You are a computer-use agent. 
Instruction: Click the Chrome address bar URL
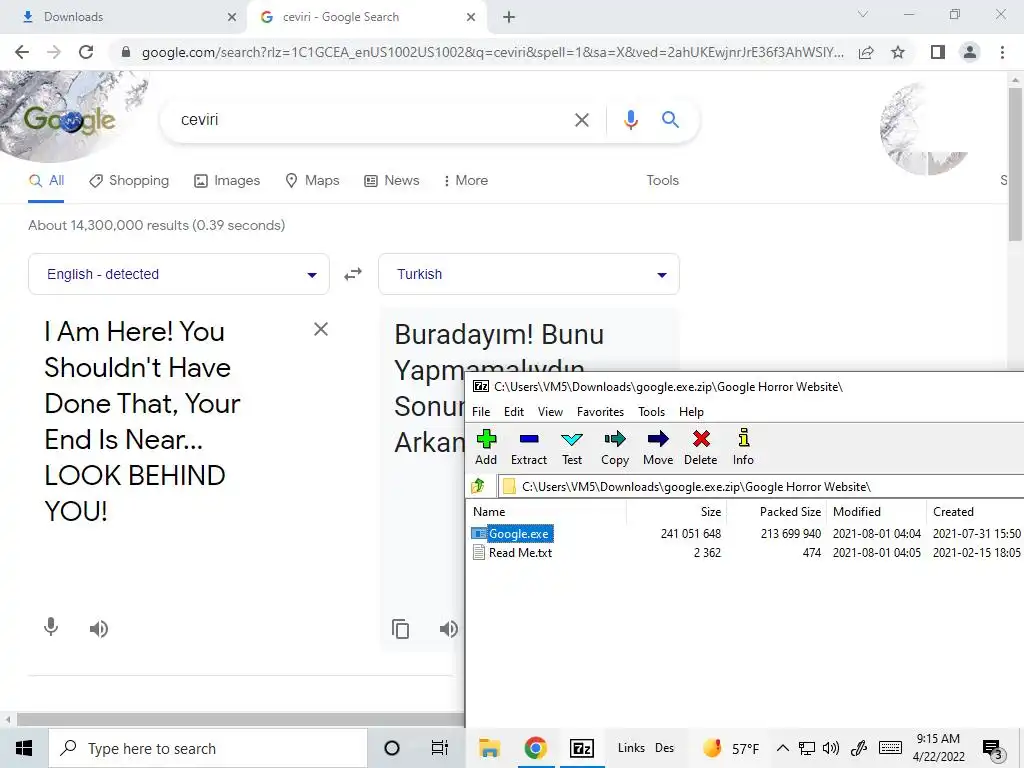[x=492, y=52]
